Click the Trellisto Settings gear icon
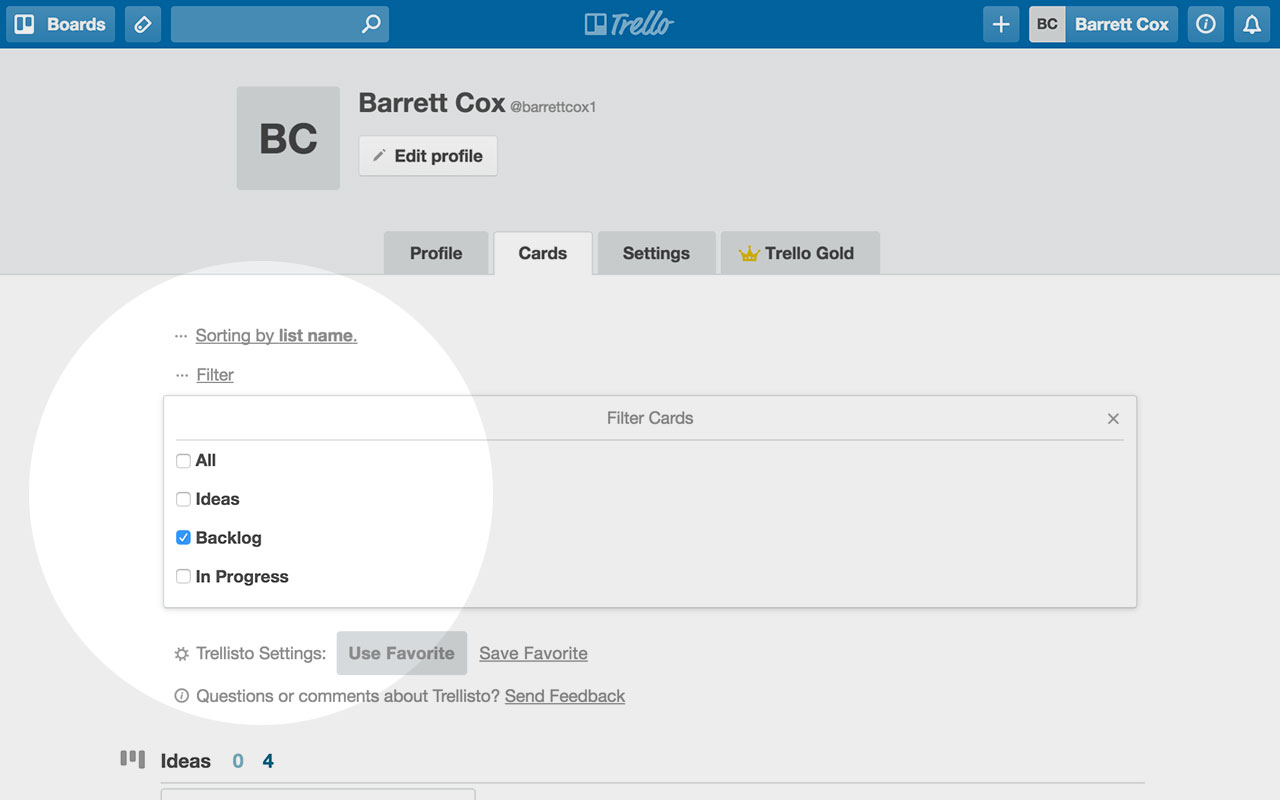The height and width of the screenshot is (800, 1280). point(182,654)
